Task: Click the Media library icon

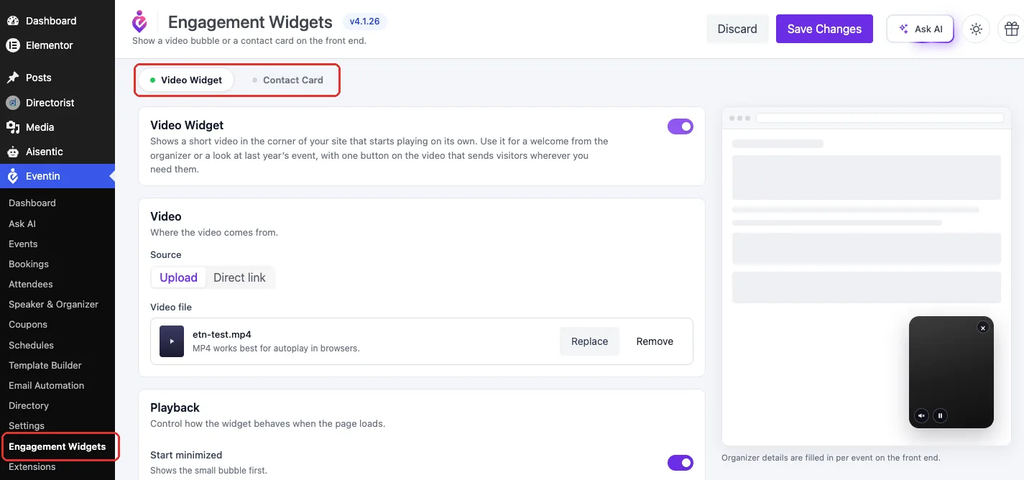Action: 12,127
